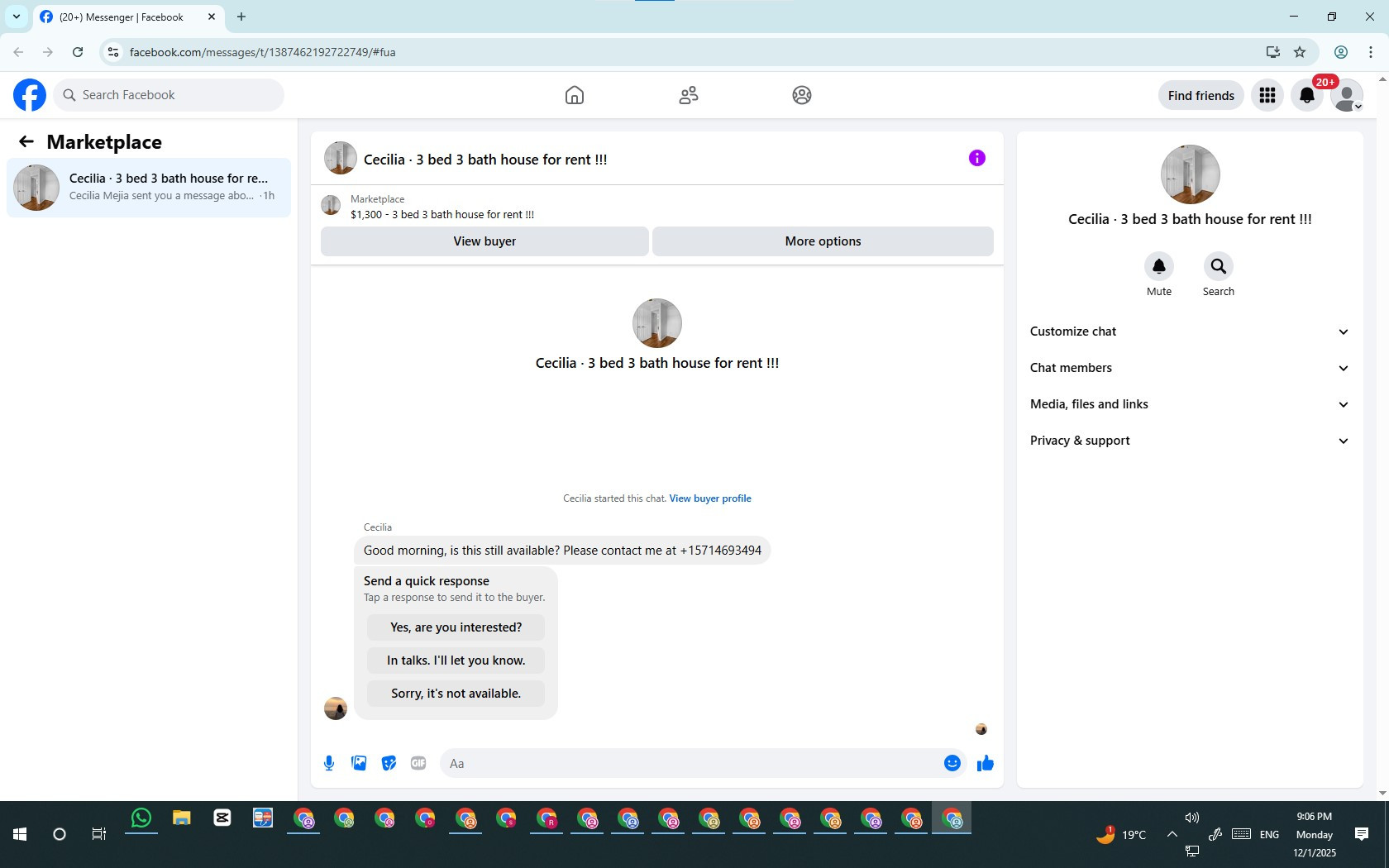Send quick response "Yes, are you interested?"
Image resolution: width=1389 pixels, height=868 pixels.
(456, 627)
